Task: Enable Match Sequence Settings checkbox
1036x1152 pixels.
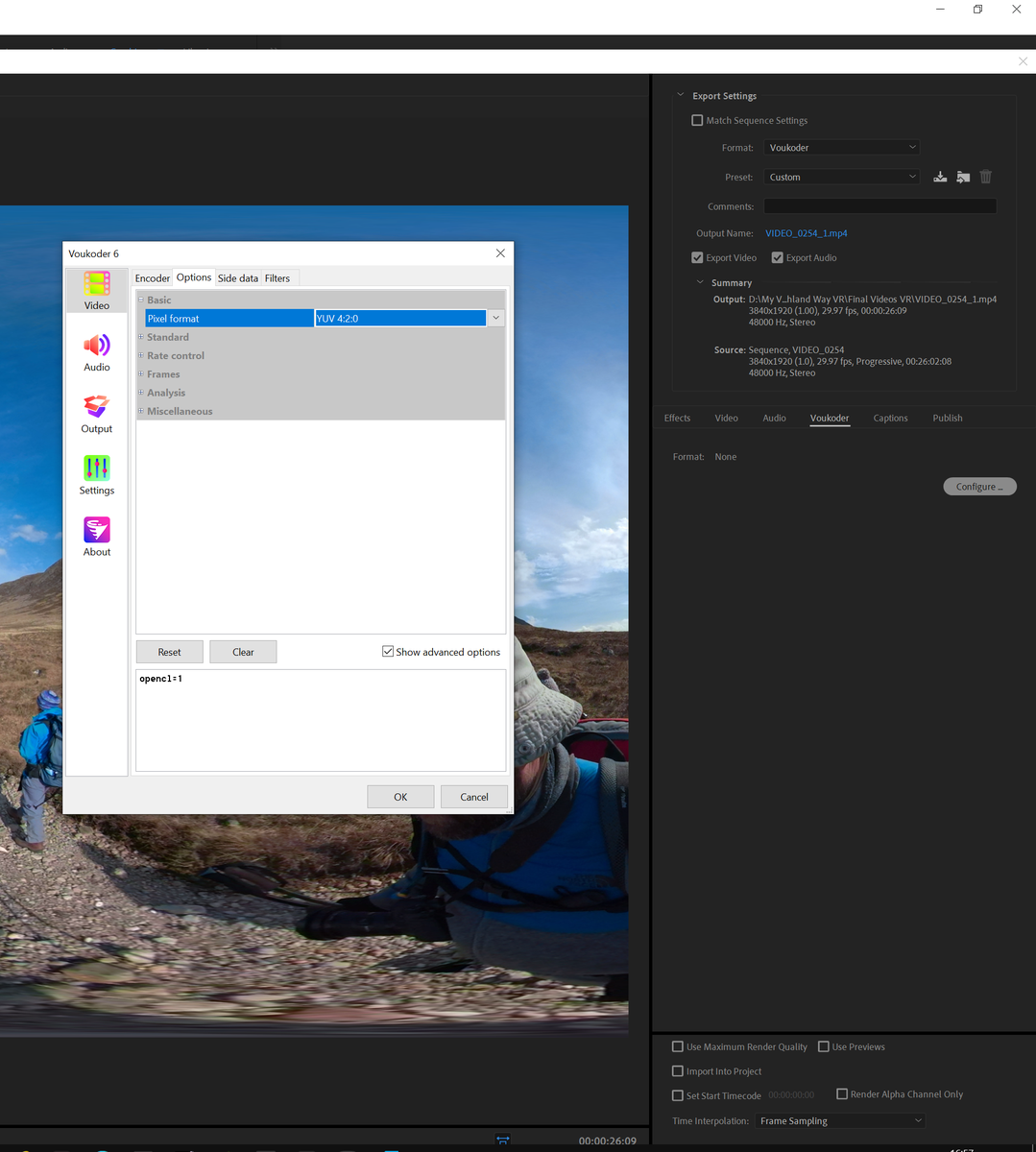Action: coord(697,121)
